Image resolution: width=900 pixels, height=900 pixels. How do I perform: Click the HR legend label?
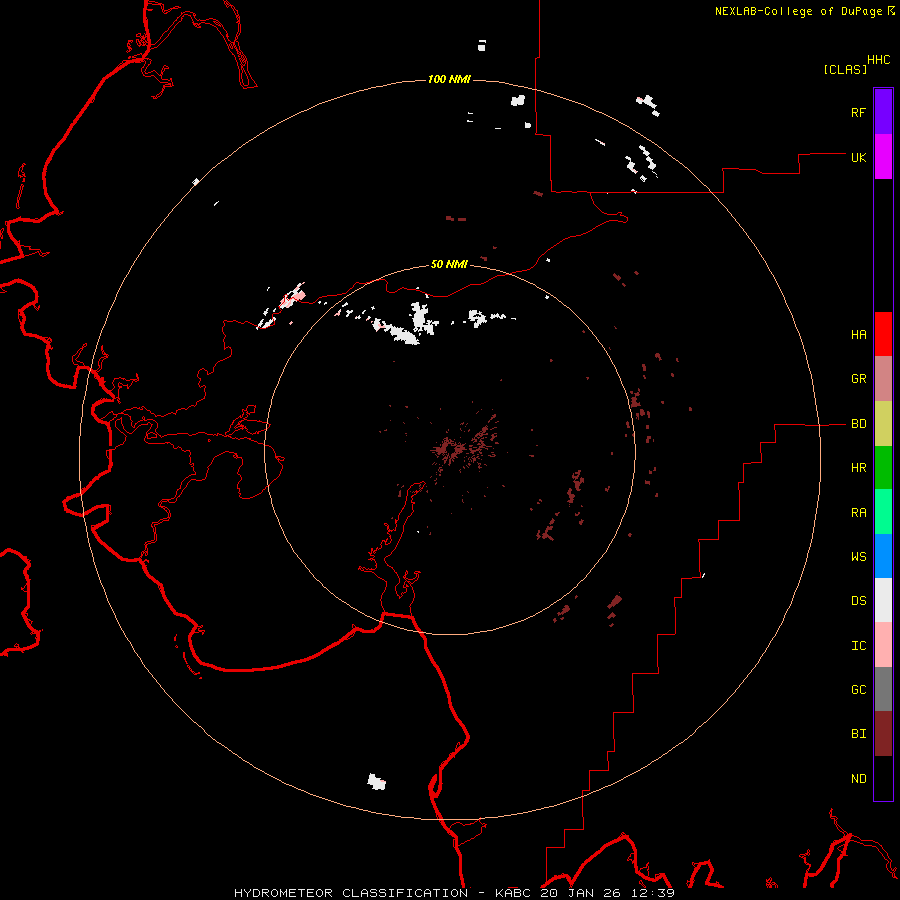(858, 468)
